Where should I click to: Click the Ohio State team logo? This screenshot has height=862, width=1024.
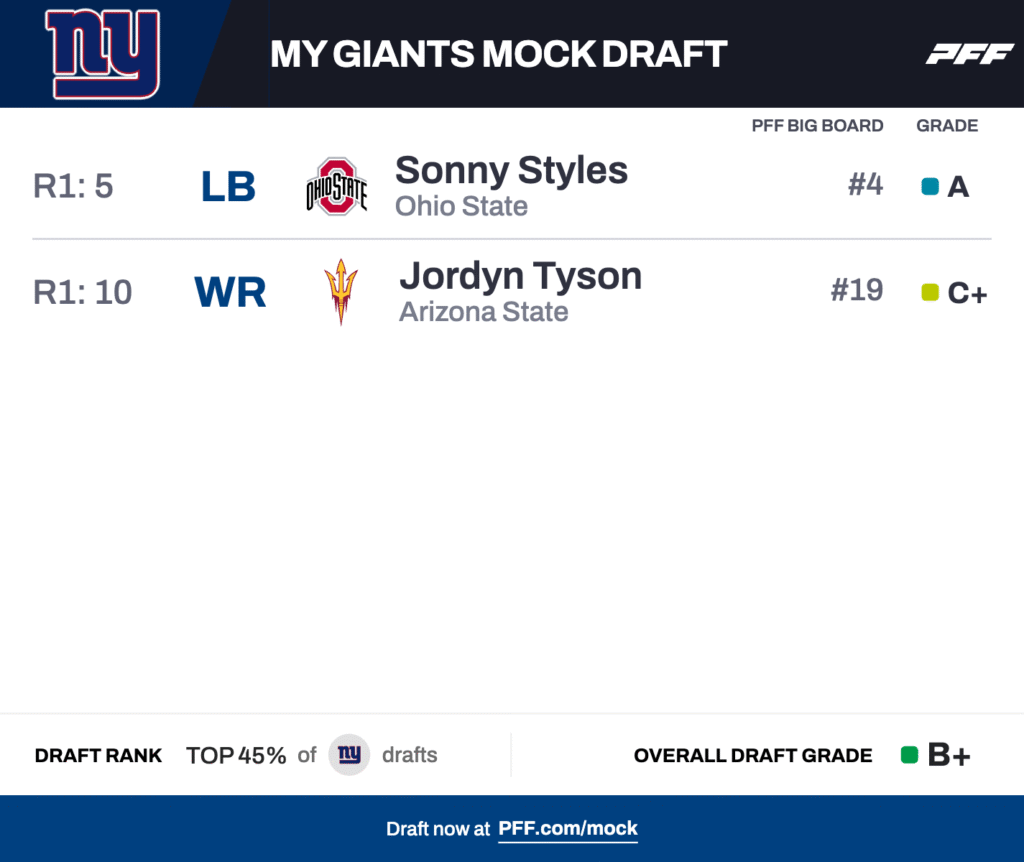tap(336, 186)
